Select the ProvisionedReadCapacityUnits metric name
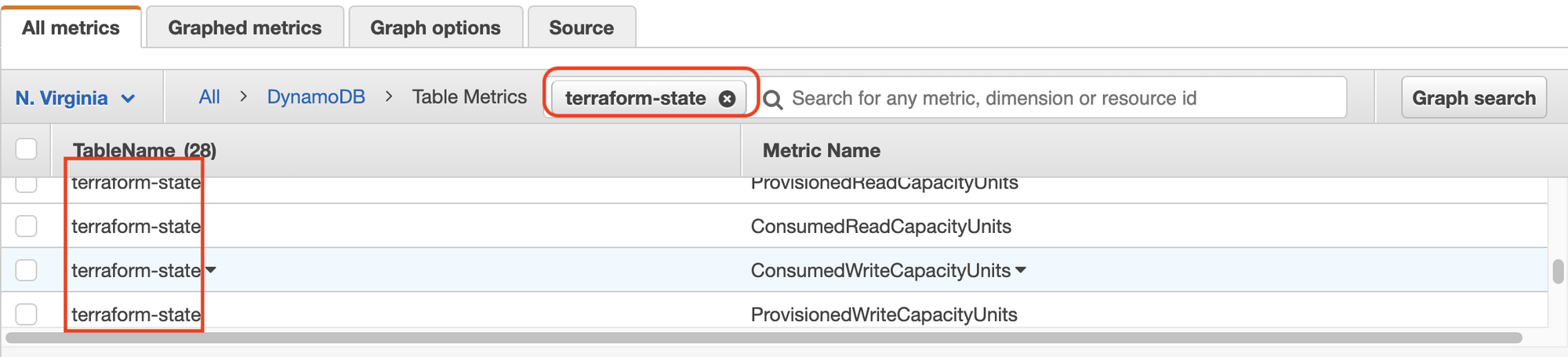This screenshot has height=357, width=1568. click(884, 184)
